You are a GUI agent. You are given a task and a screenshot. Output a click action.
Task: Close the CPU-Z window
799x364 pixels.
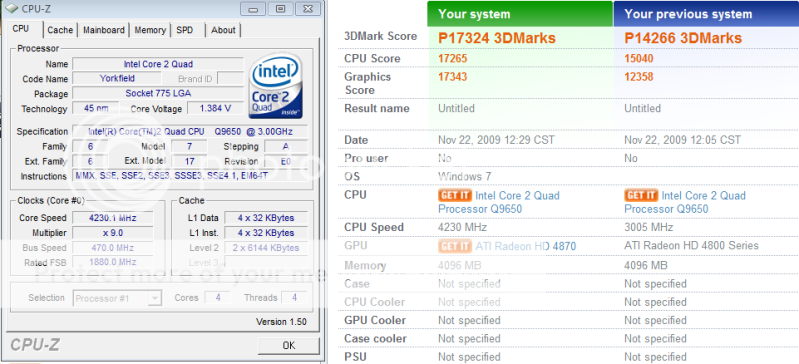pos(308,9)
